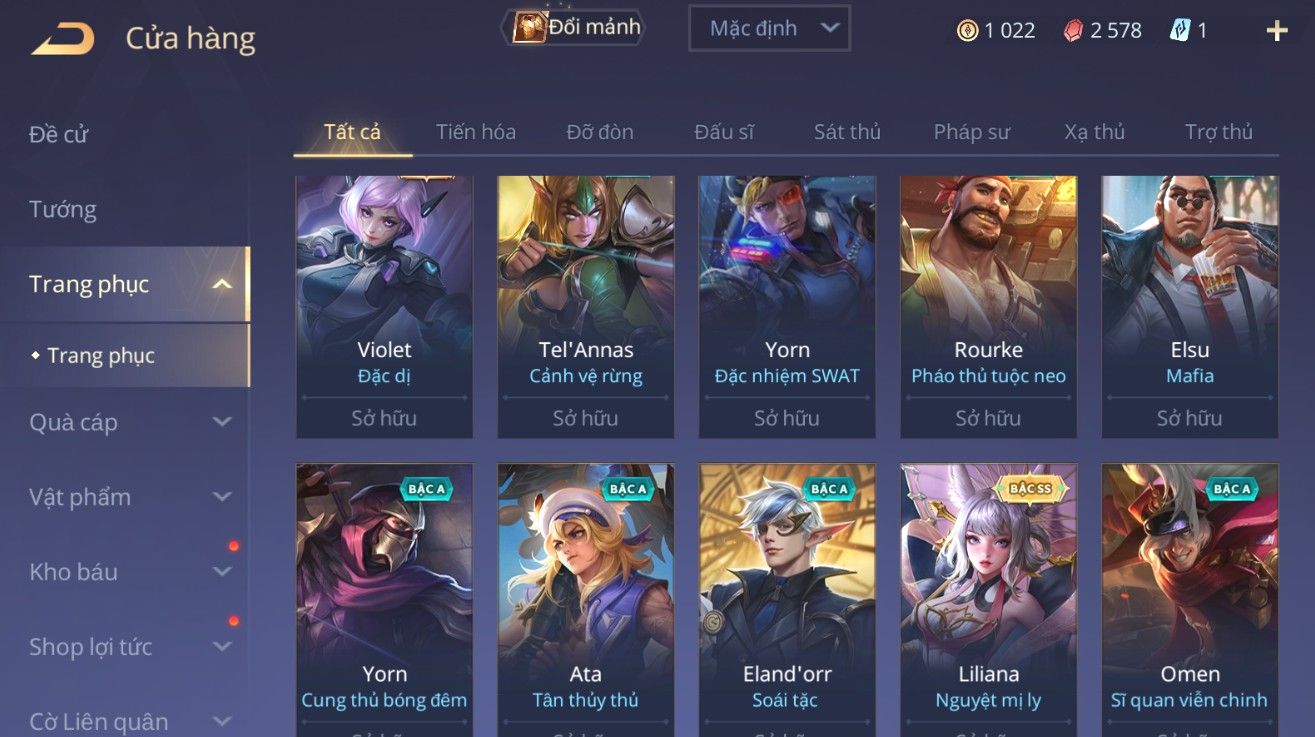Add currency with the plus icon

point(1277,30)
